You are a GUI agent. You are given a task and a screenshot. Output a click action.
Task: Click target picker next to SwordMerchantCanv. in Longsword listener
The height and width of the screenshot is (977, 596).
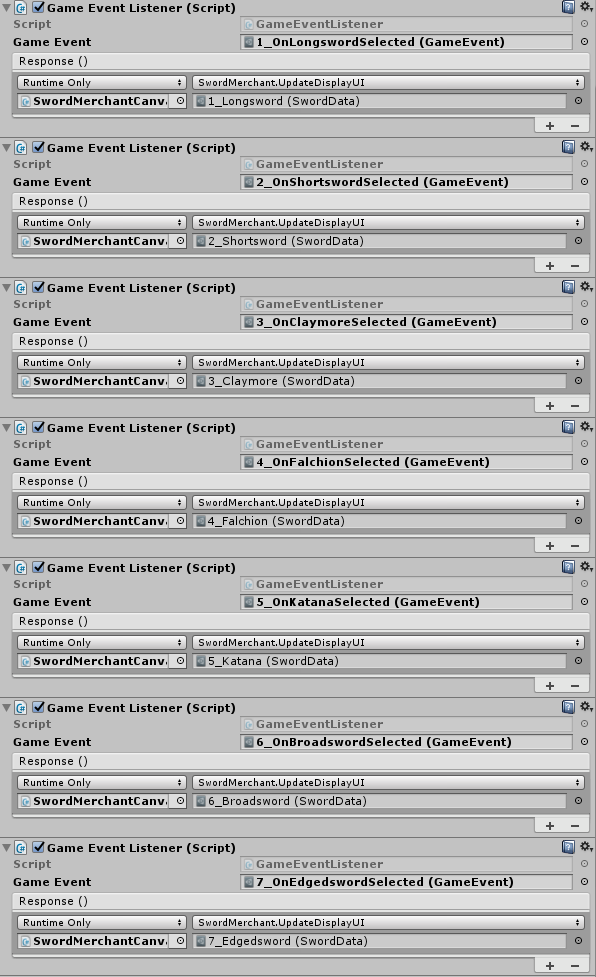point(180,101)
